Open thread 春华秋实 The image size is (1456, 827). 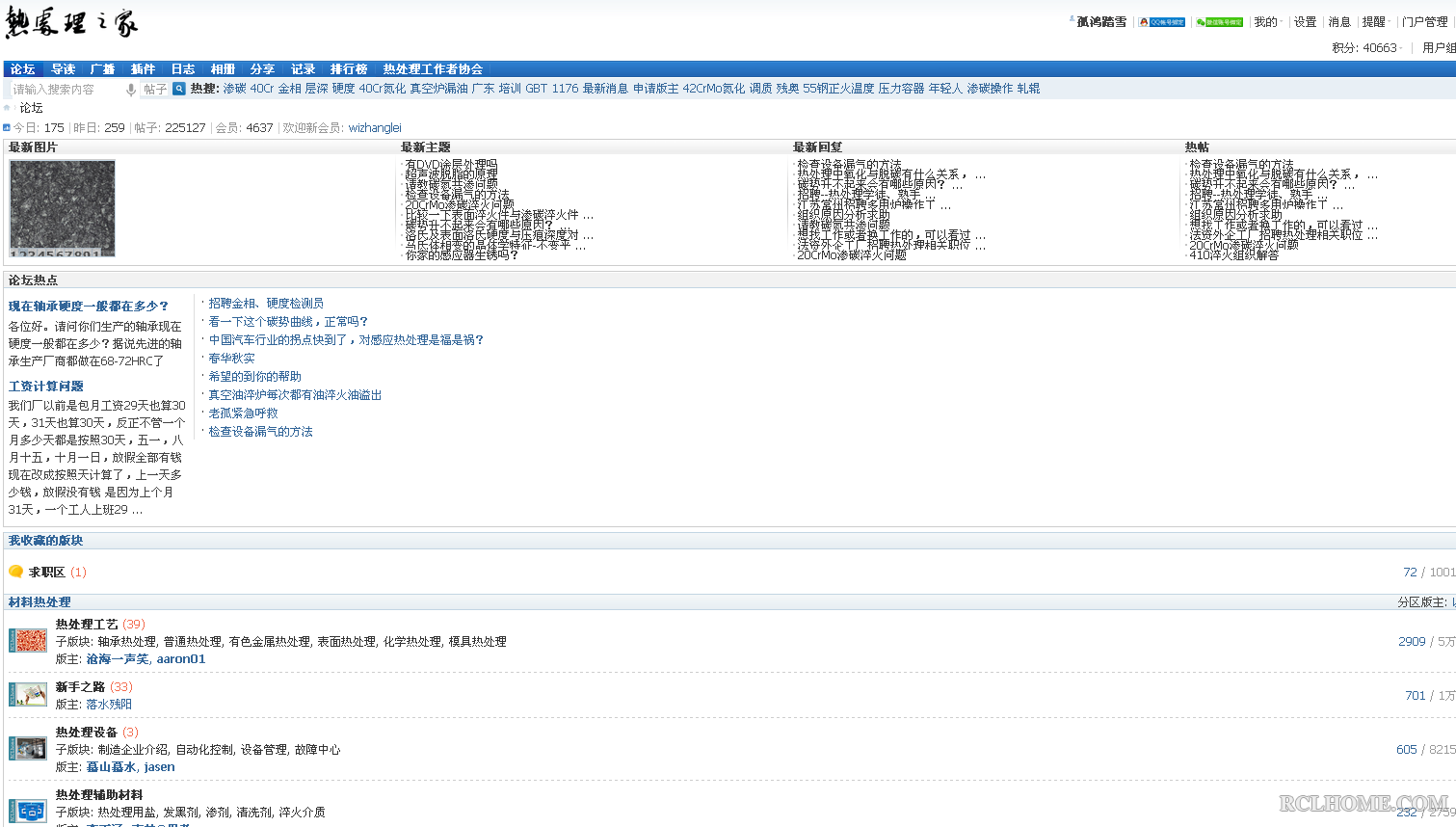tap(232, 359)
